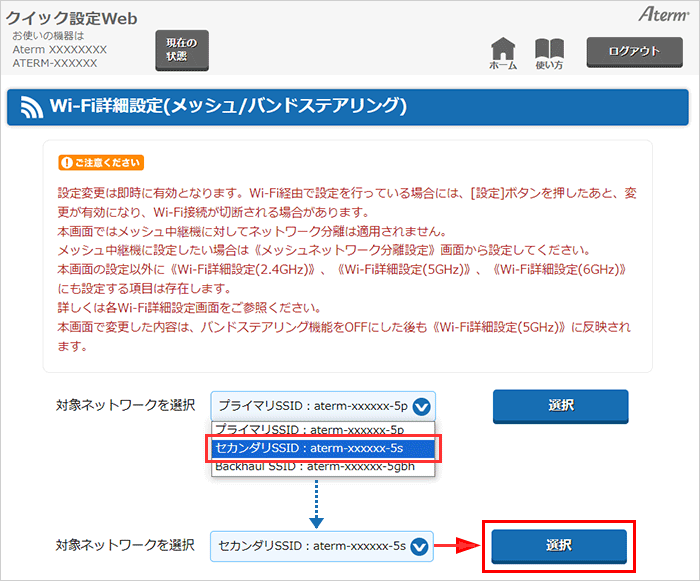Open the lower セカンダリSSID combo box field
700x581 pixels.
coord(310,546)
